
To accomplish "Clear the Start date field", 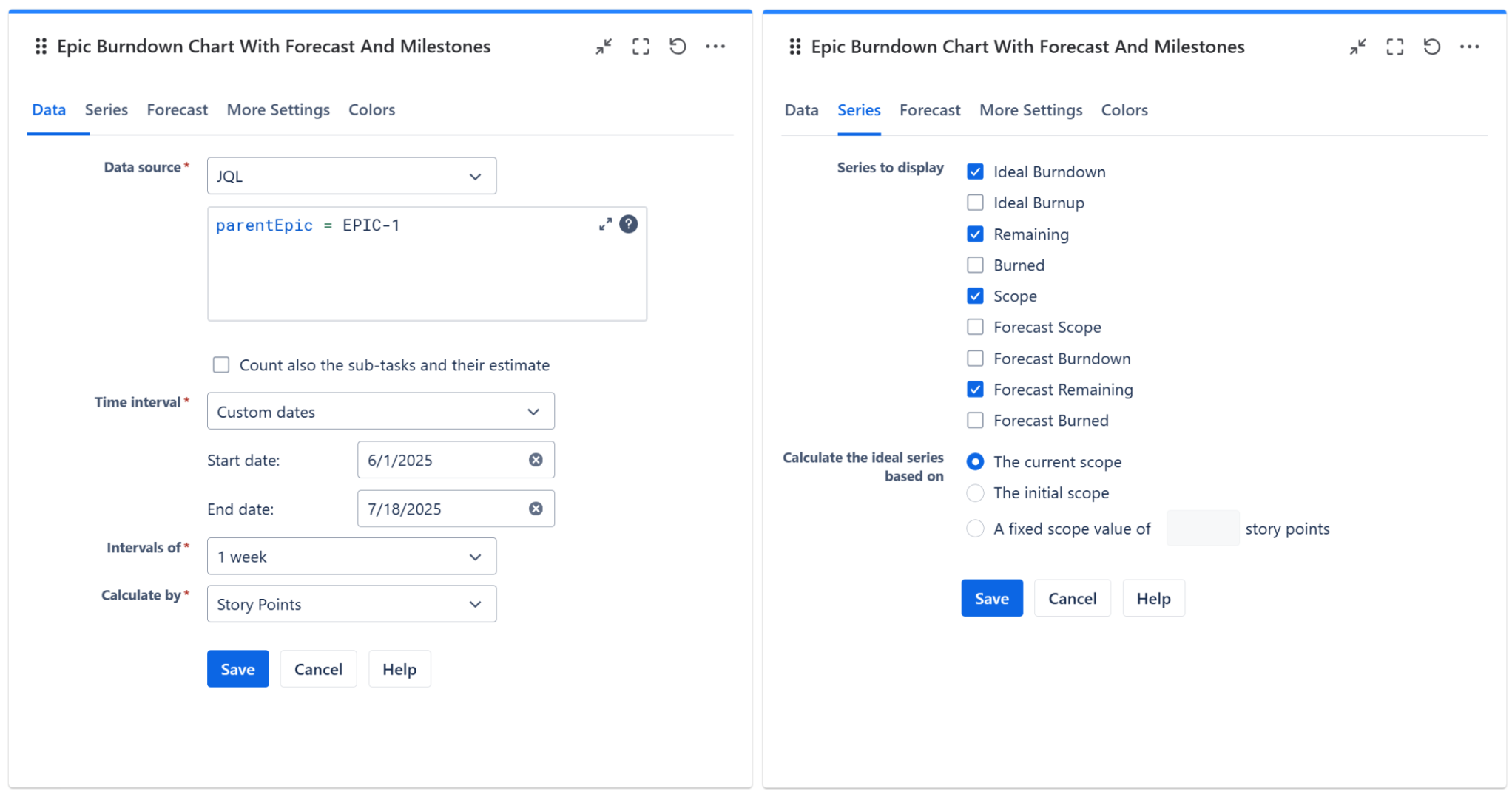I will [x=536, y=459].
